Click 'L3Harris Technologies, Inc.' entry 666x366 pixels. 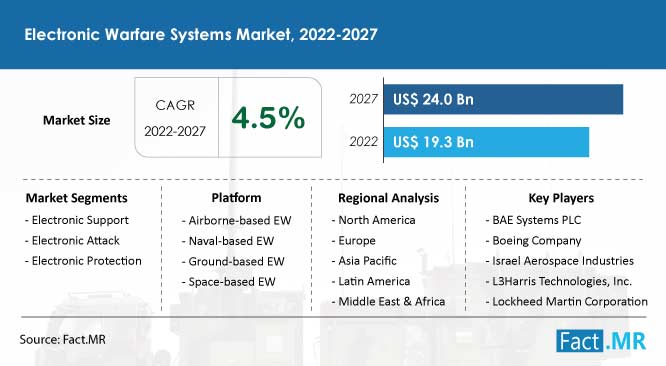click(x=562, y=281)
